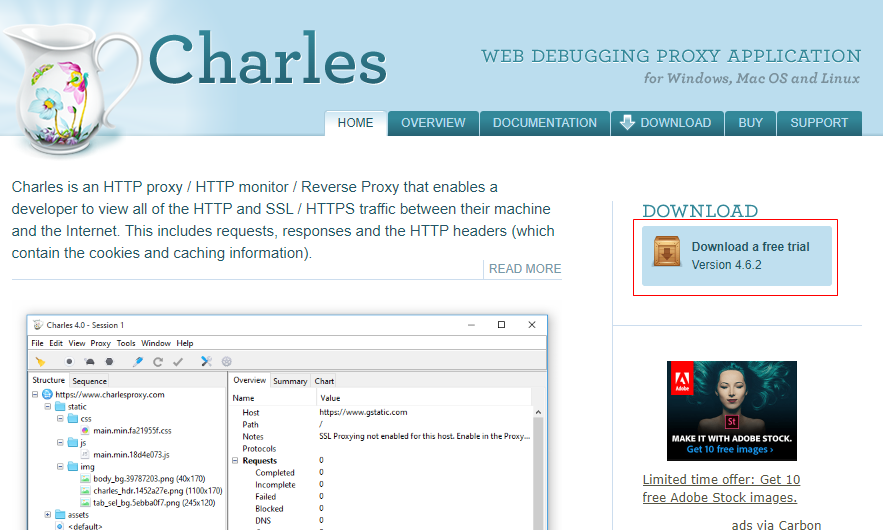883x530 pixels.
Task: Collapse the Requests row in Overview
Action: click(236, 461)
